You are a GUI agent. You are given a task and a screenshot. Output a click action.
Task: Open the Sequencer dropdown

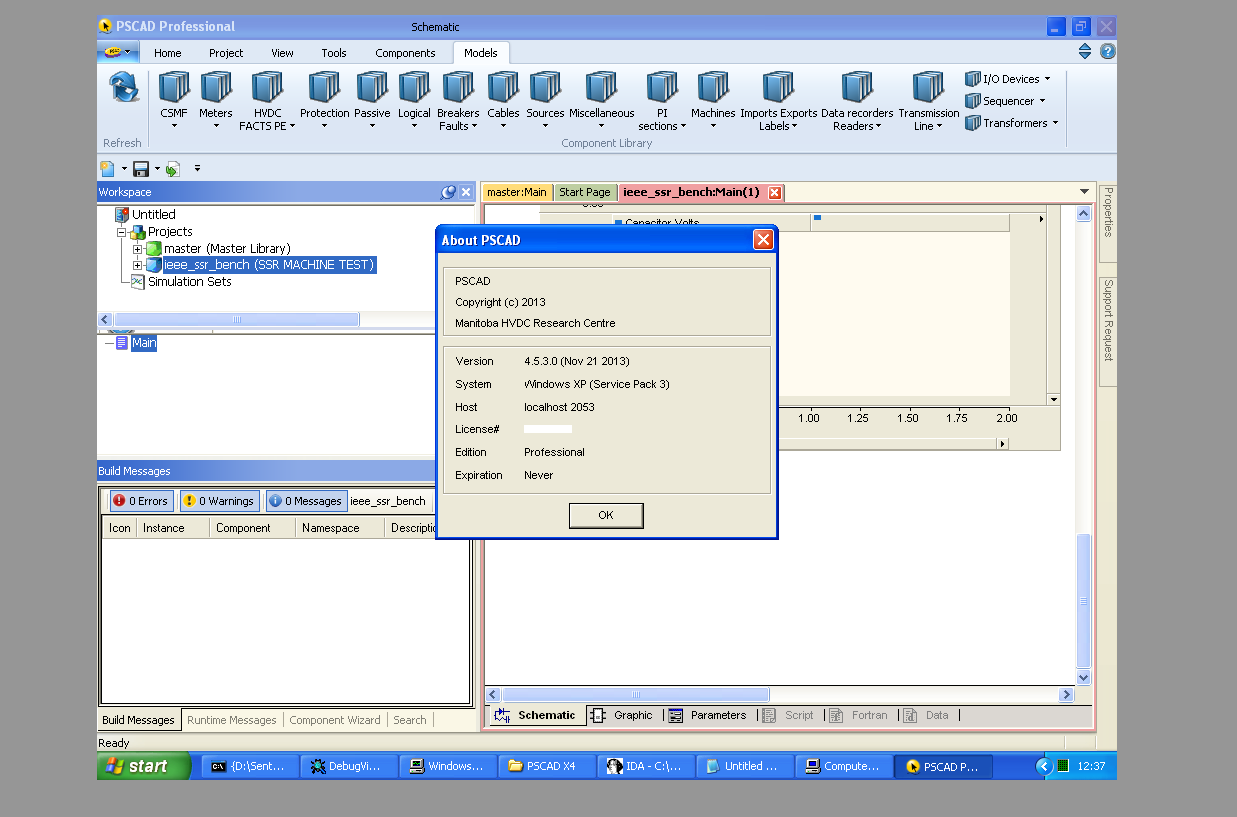click(1006, 101)
